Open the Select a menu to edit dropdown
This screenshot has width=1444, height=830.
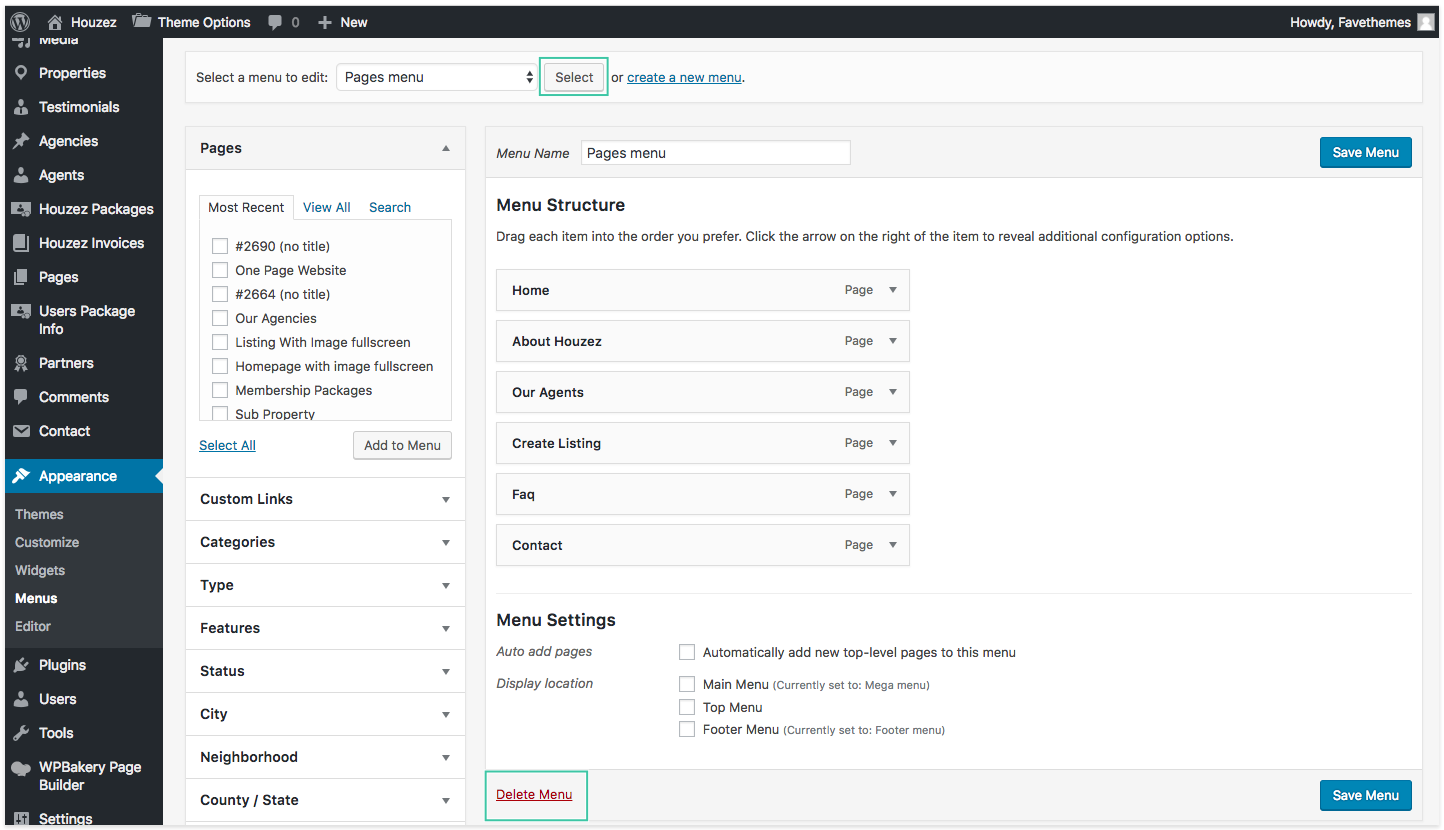438,77
